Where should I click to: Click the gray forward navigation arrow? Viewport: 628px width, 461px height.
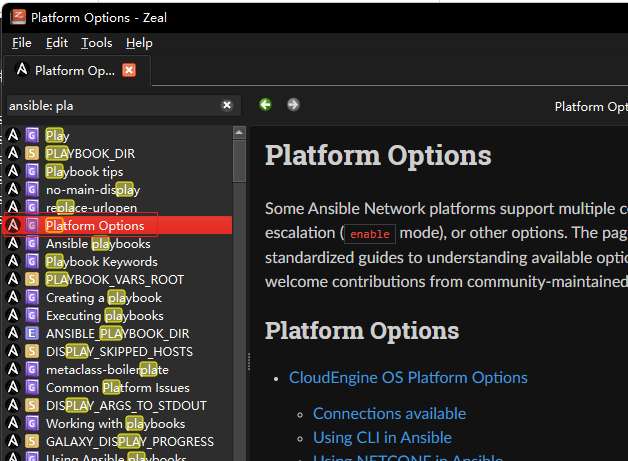click(293, 105)
